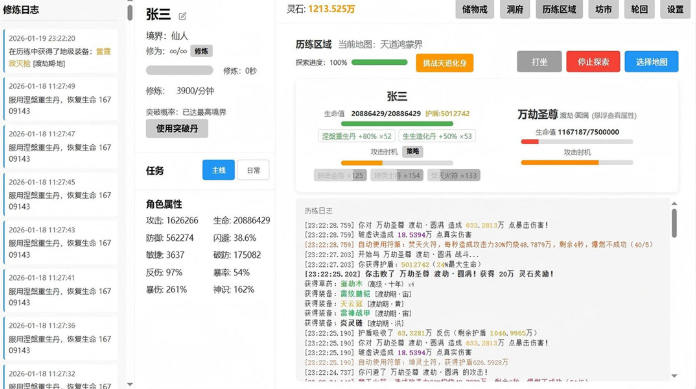This screenshot has width=696, height=389.
Task: Click the log entry dated 2026-01-18 11:27:41
Action: pos(60,290)
